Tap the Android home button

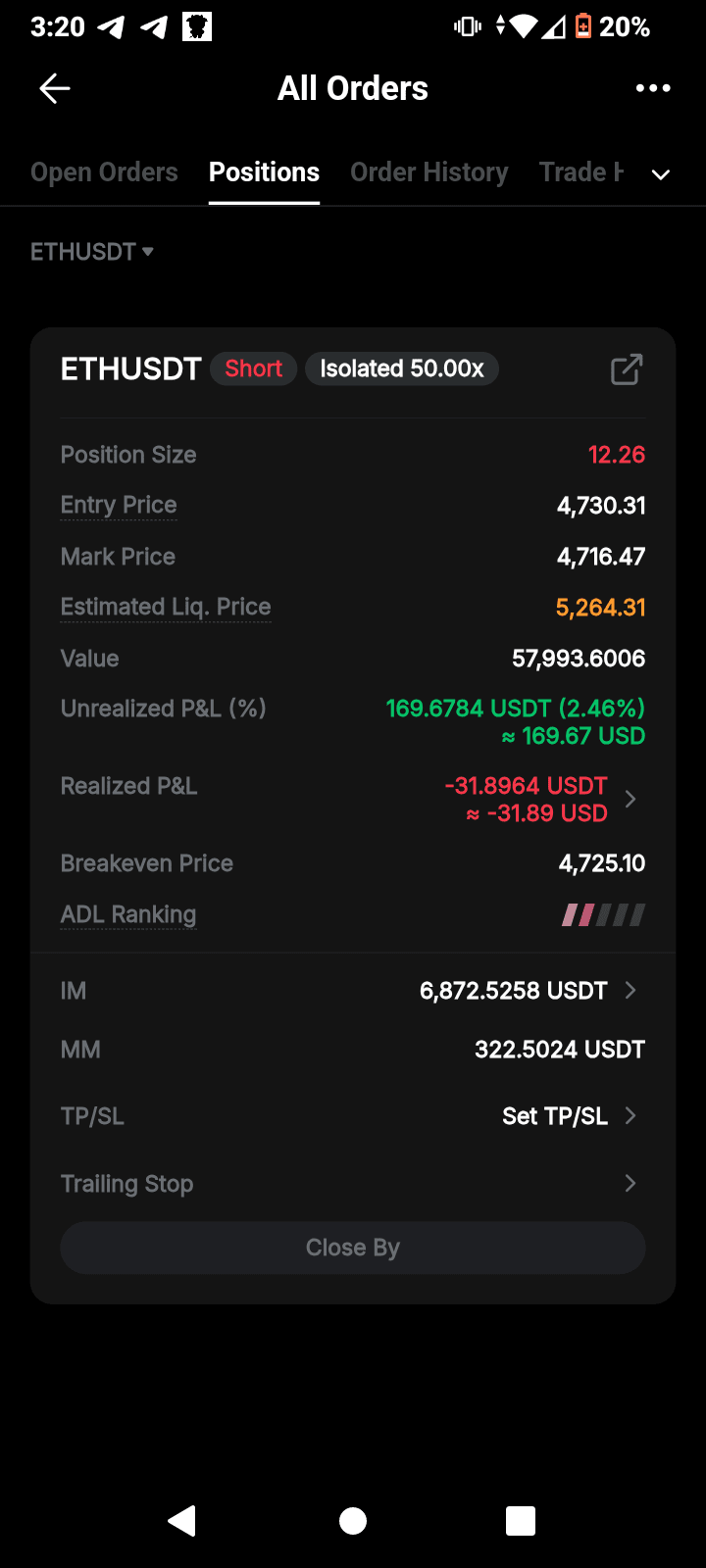tap(353, 1521)
